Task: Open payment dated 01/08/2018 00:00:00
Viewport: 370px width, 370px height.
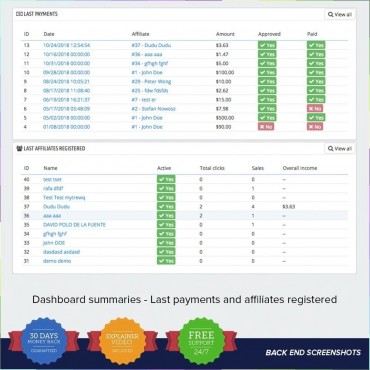Action: (66, 127)
